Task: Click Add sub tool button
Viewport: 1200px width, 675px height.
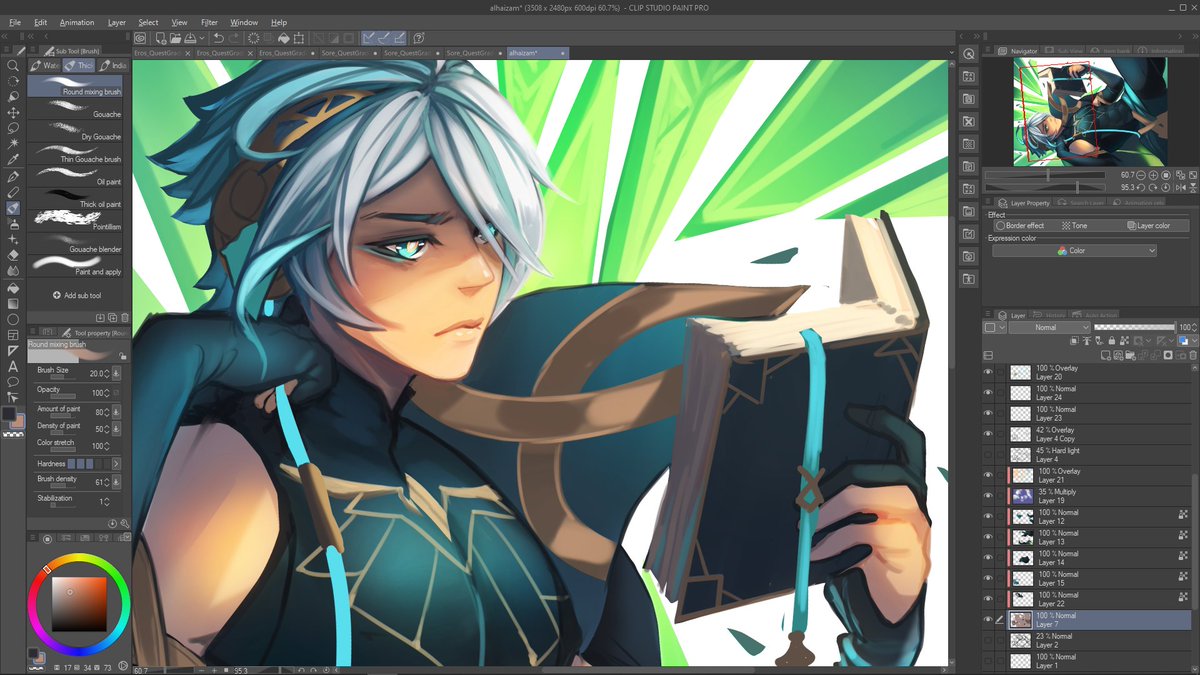Action: (77, 296)
